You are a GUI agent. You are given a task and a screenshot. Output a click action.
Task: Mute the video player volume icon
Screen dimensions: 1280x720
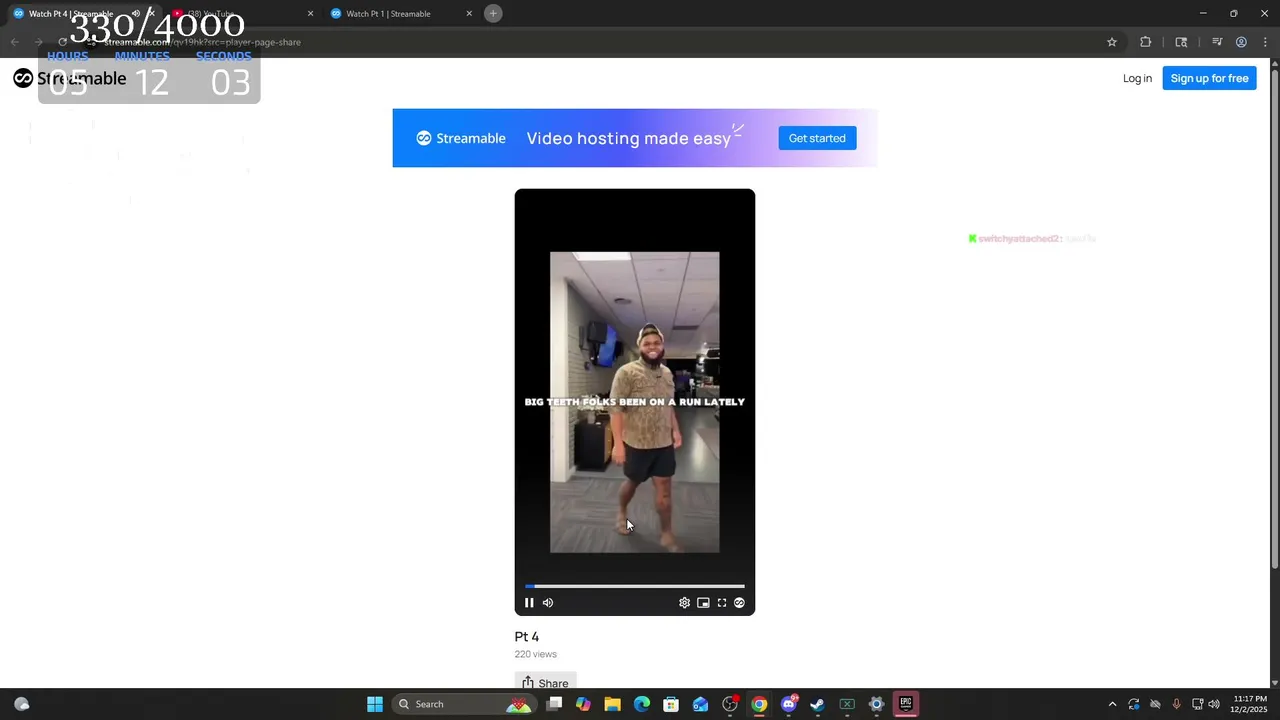(547, 603)
